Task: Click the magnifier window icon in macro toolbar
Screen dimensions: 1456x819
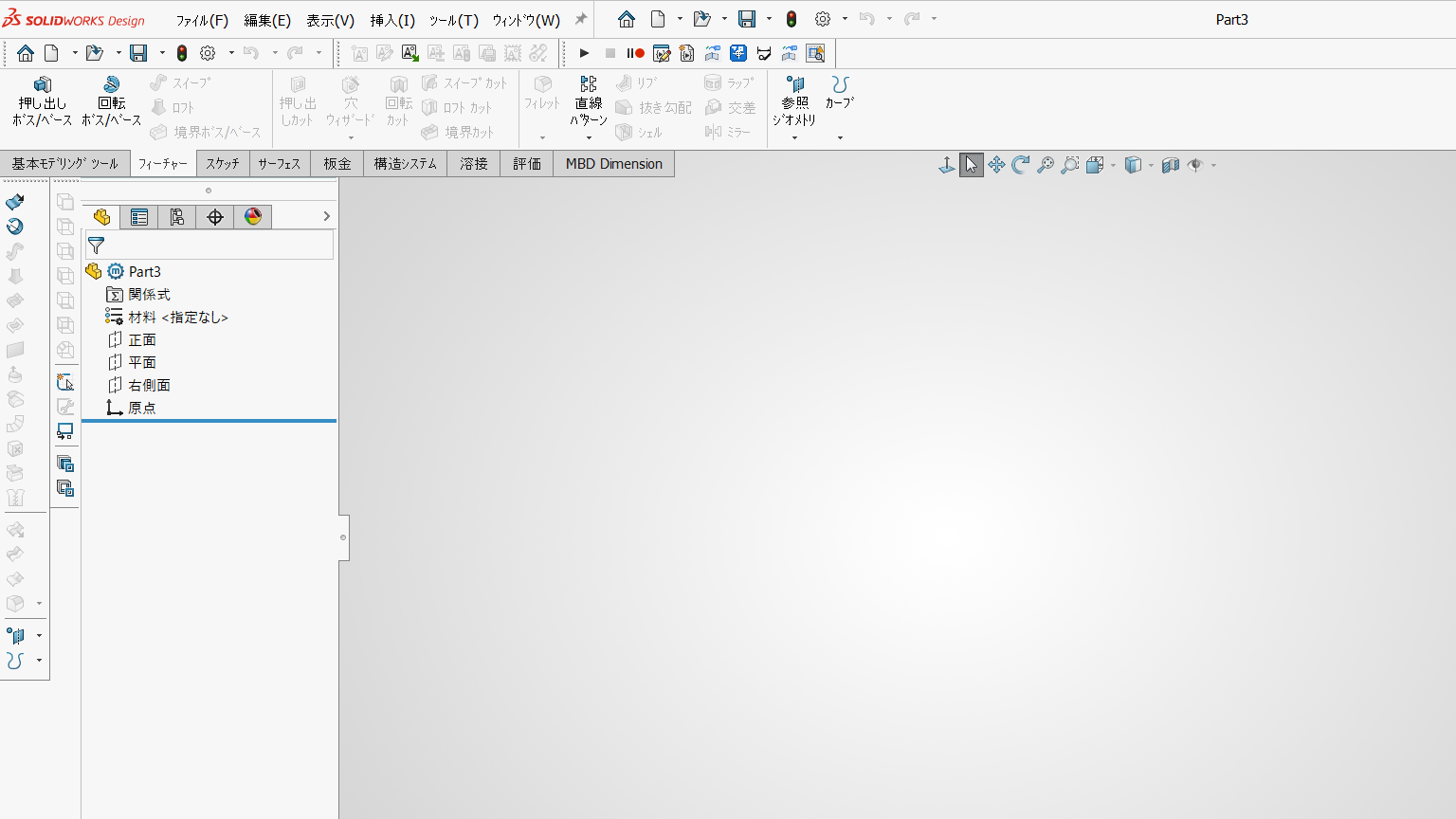Action: point(815,53)
